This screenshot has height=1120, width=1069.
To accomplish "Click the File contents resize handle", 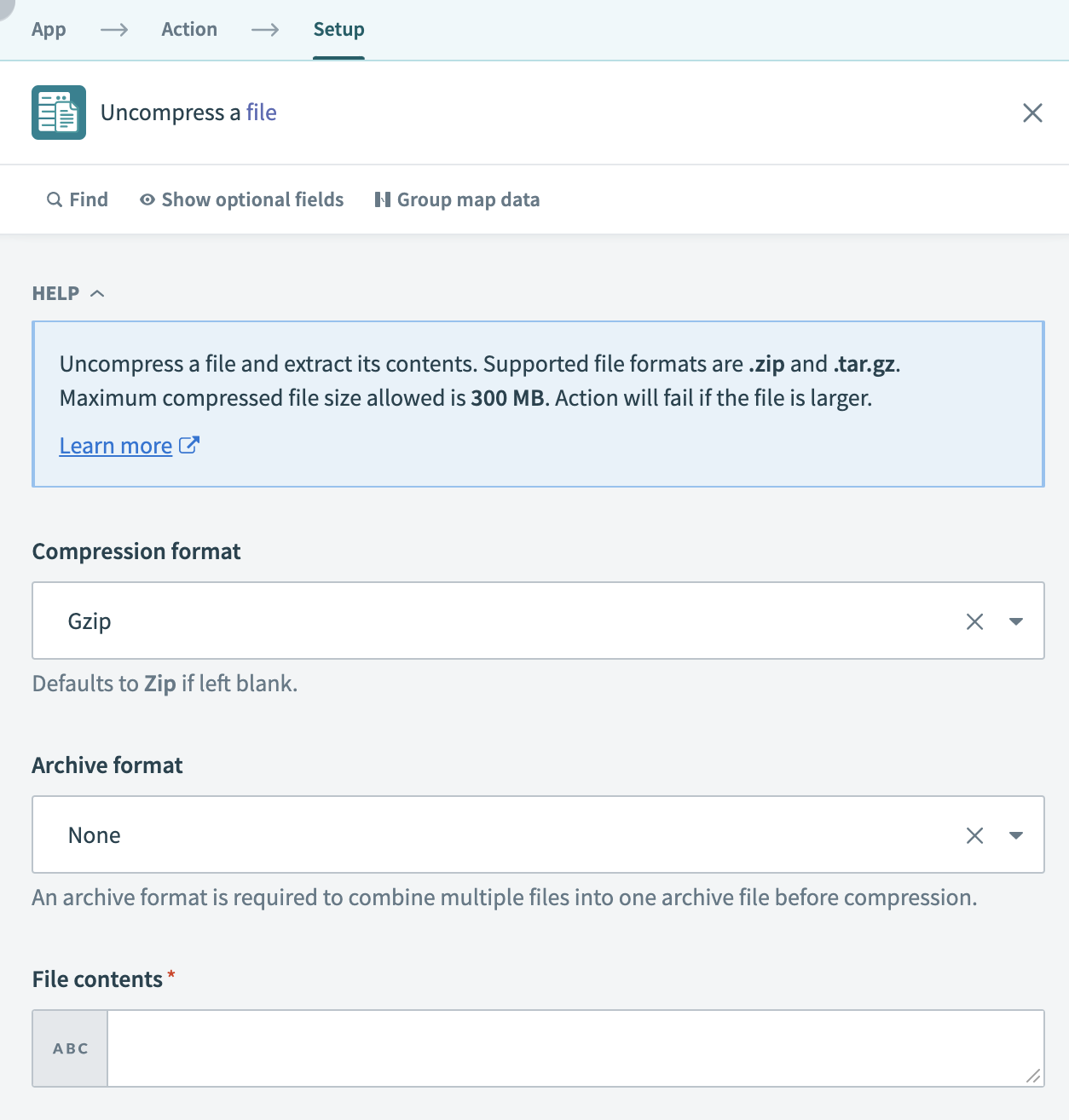I will (1033, 1077).
